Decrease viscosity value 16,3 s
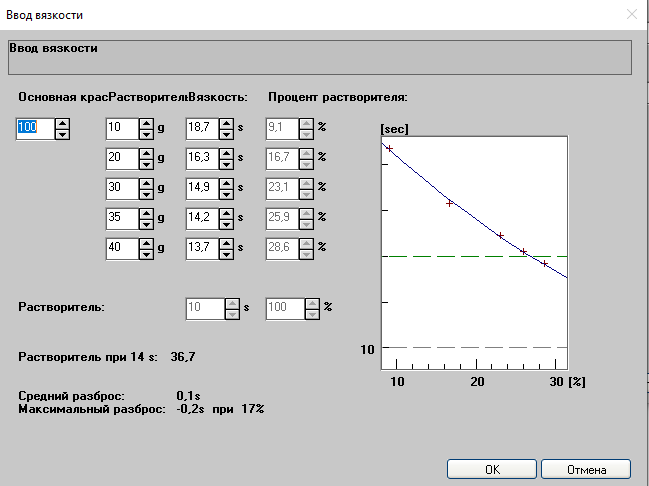649x486 pixels. click(x=226, y=164)
